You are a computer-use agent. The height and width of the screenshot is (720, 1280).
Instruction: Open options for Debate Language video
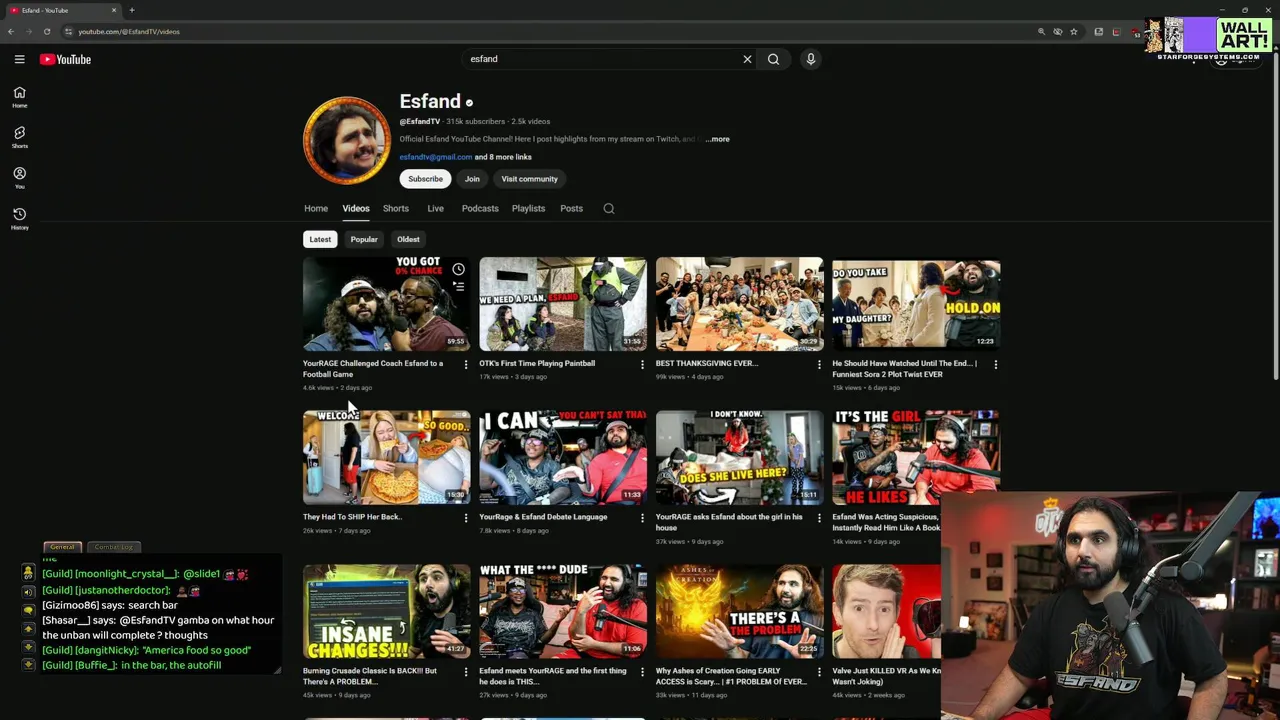coord(642,518)
